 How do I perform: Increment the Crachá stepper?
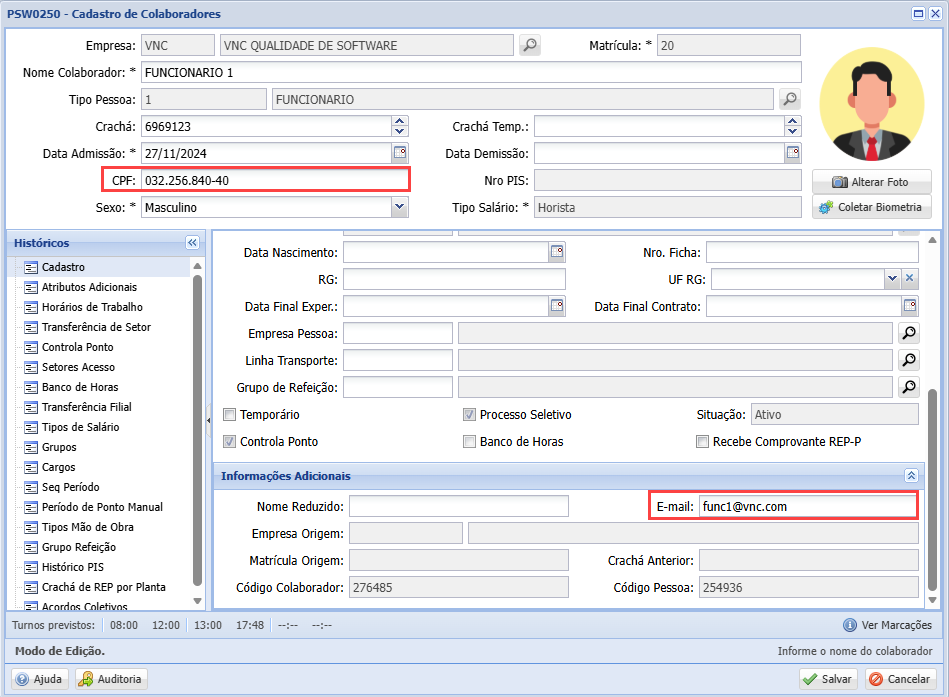click(x=399, y=121)
